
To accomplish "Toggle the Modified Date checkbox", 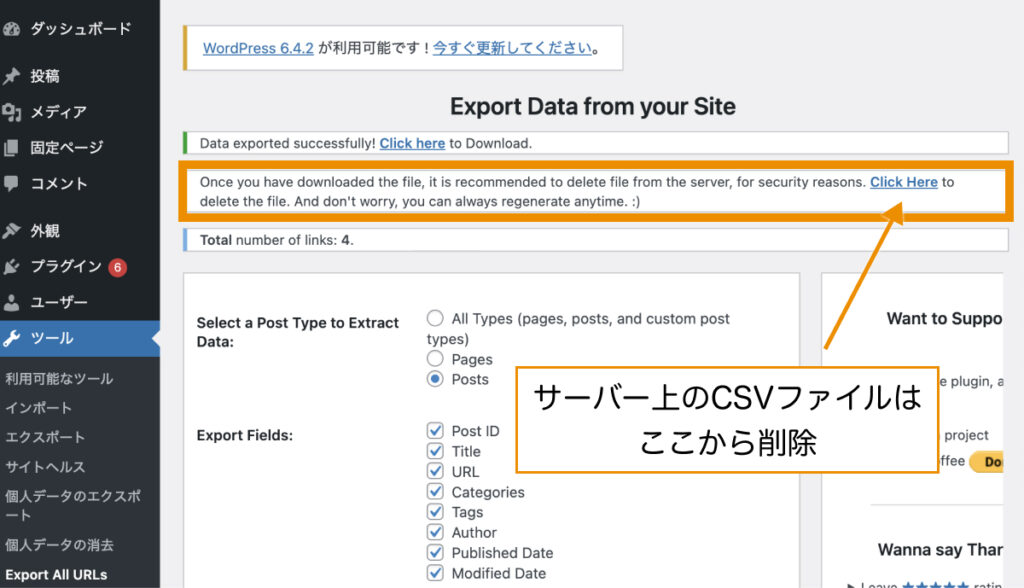I will coord(435,573).
